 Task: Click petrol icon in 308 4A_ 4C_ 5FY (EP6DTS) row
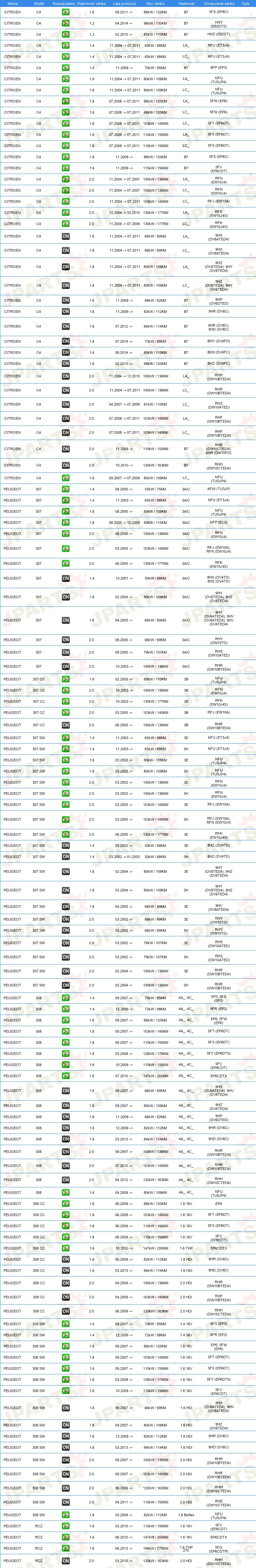[x=66, y=1054]
